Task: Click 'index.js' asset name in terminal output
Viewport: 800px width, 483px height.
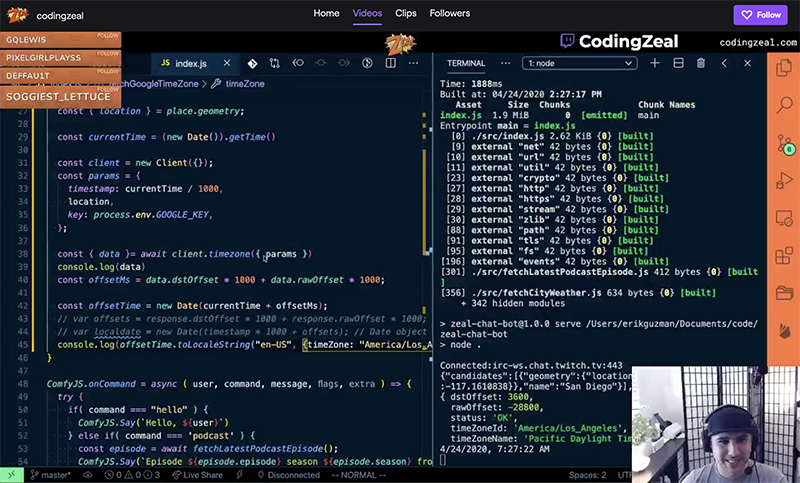Action: tap(461, 115)
